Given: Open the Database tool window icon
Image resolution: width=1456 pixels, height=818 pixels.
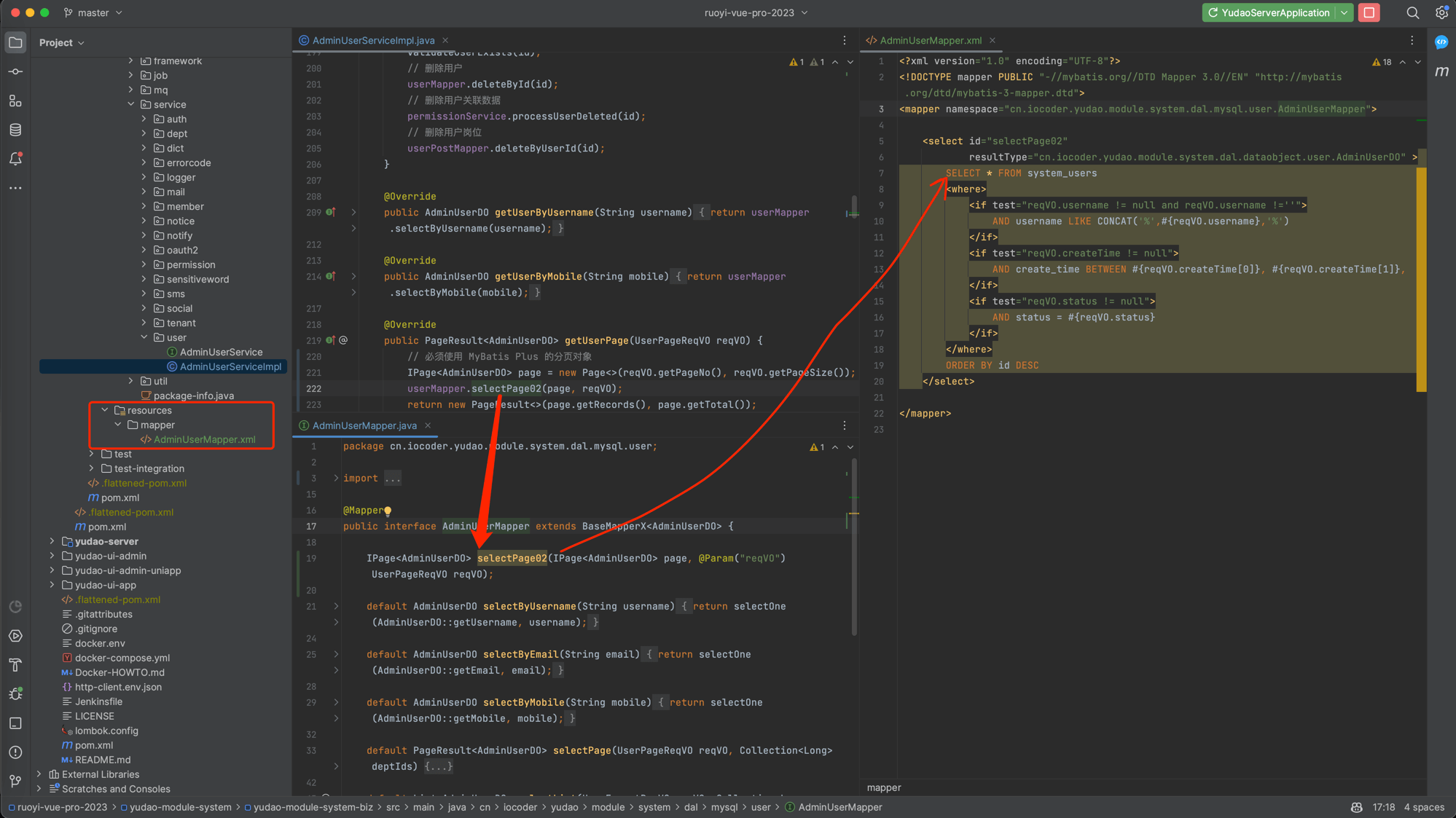Looking at the screenshot, I should coord(15,130).
